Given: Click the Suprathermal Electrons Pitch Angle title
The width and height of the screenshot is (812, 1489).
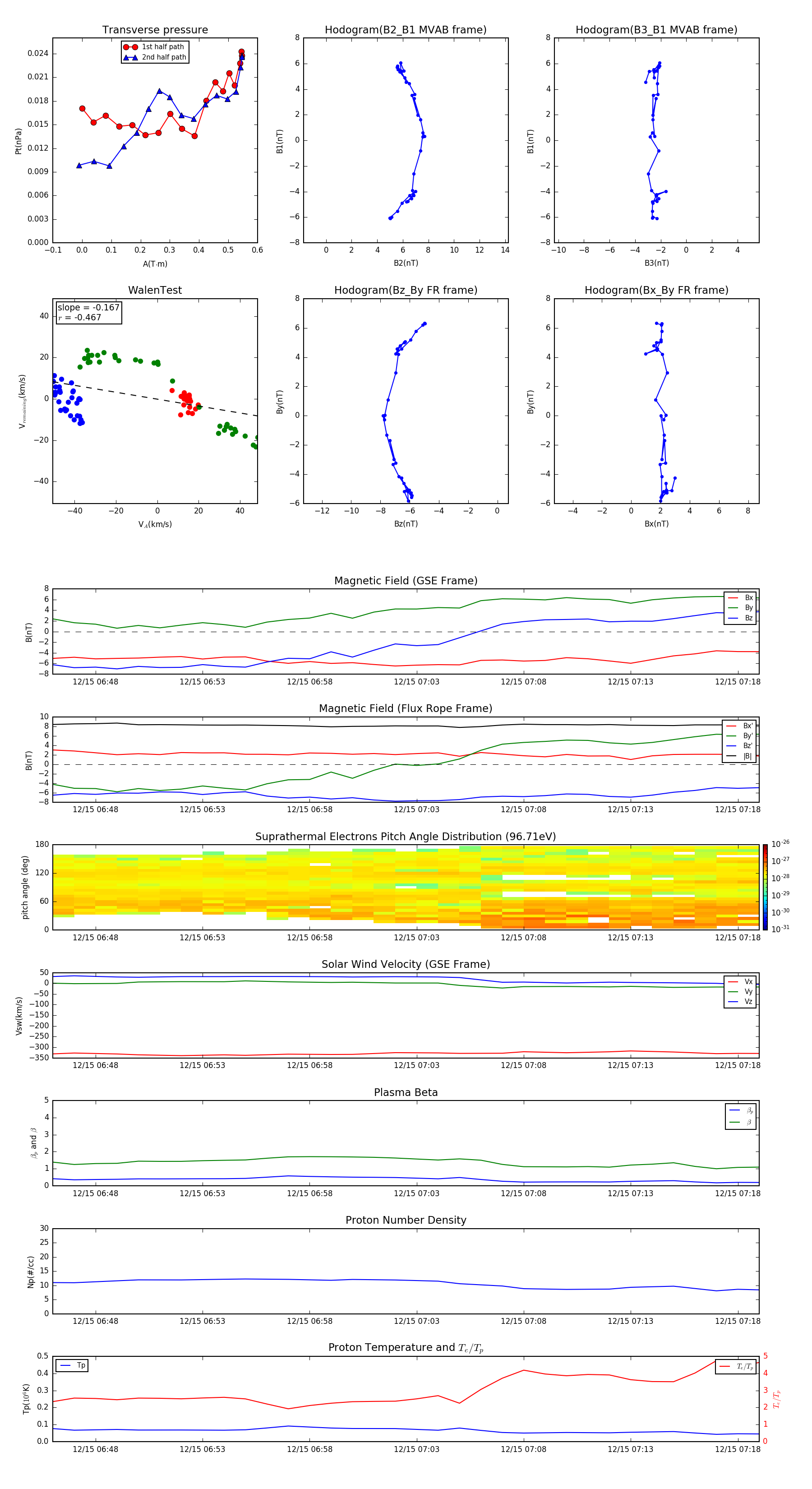Looking at the screenshot, I should point(406,837).
